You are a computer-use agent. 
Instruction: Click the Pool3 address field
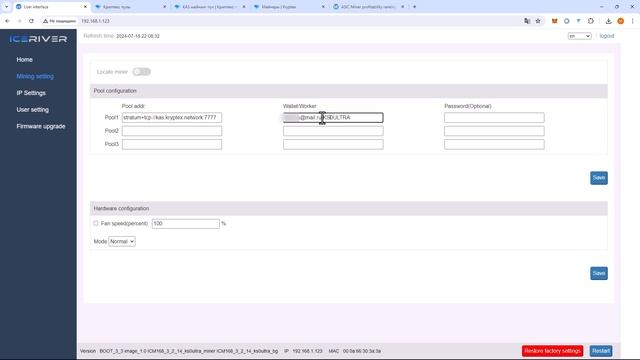click(x=172, y=144)
